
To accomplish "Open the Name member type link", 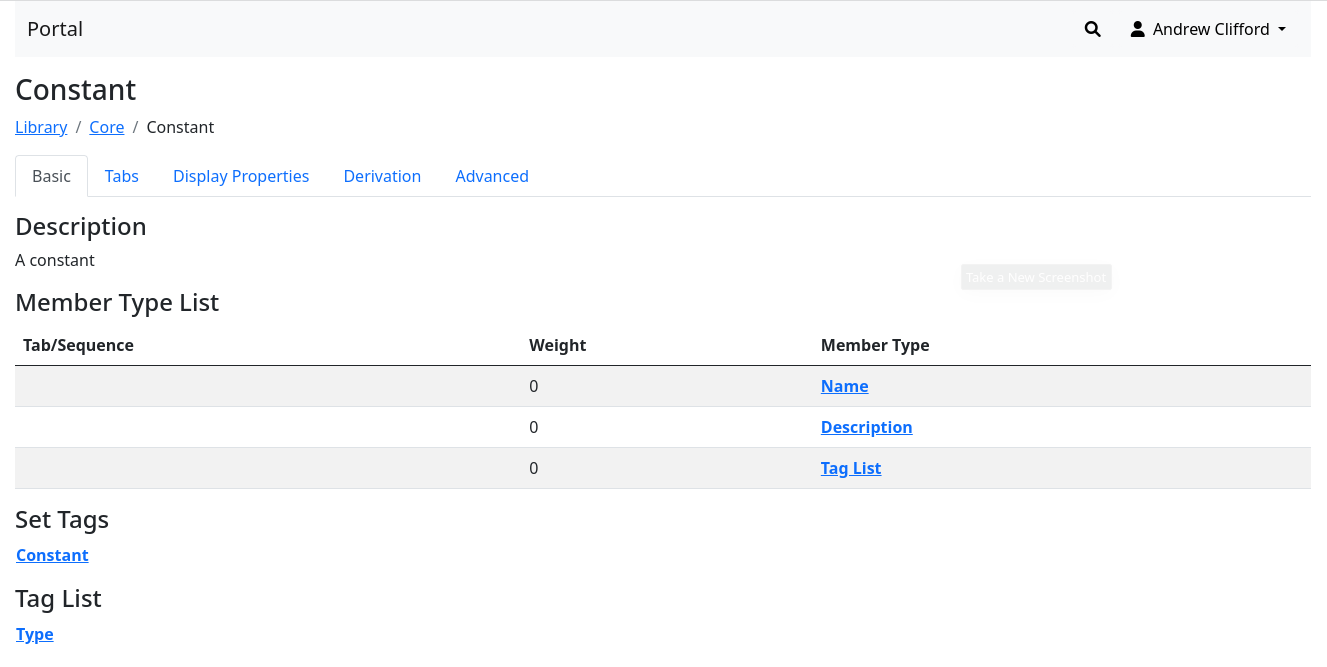I will [x=844, y=386].
